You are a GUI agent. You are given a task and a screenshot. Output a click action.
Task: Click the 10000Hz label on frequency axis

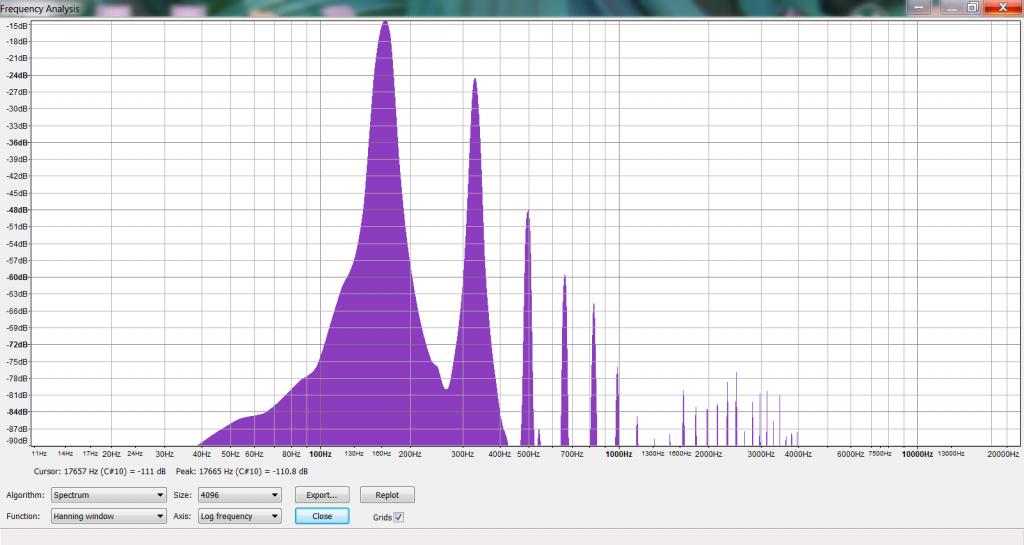click(917, 454)
